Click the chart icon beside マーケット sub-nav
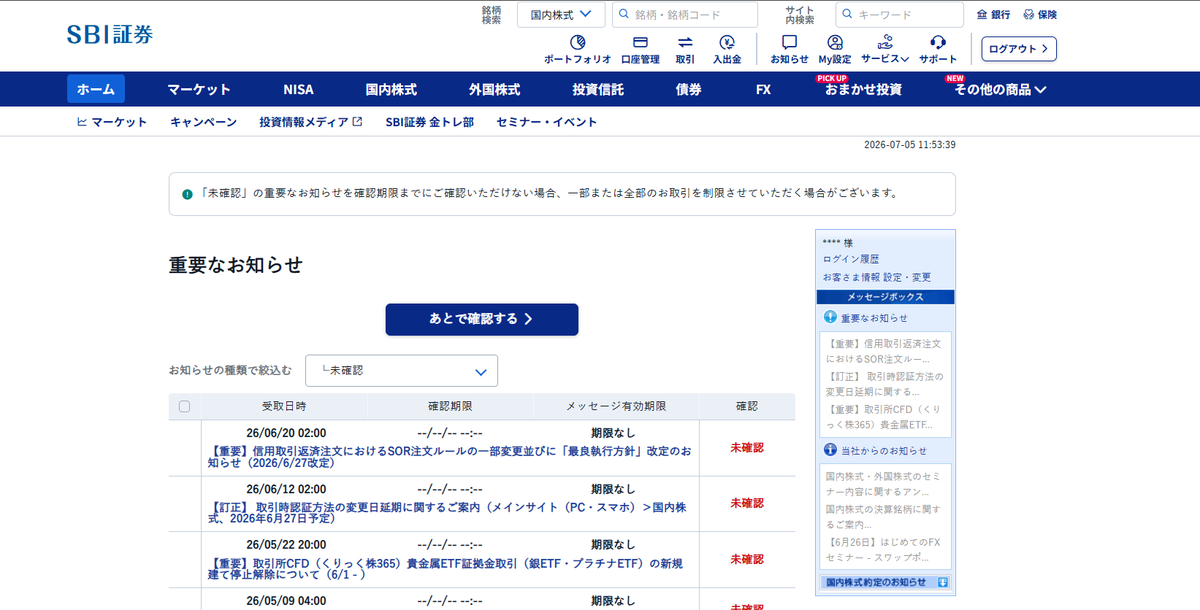The width and height of the screenshot is (1200, 610). (x=82, y=122)
